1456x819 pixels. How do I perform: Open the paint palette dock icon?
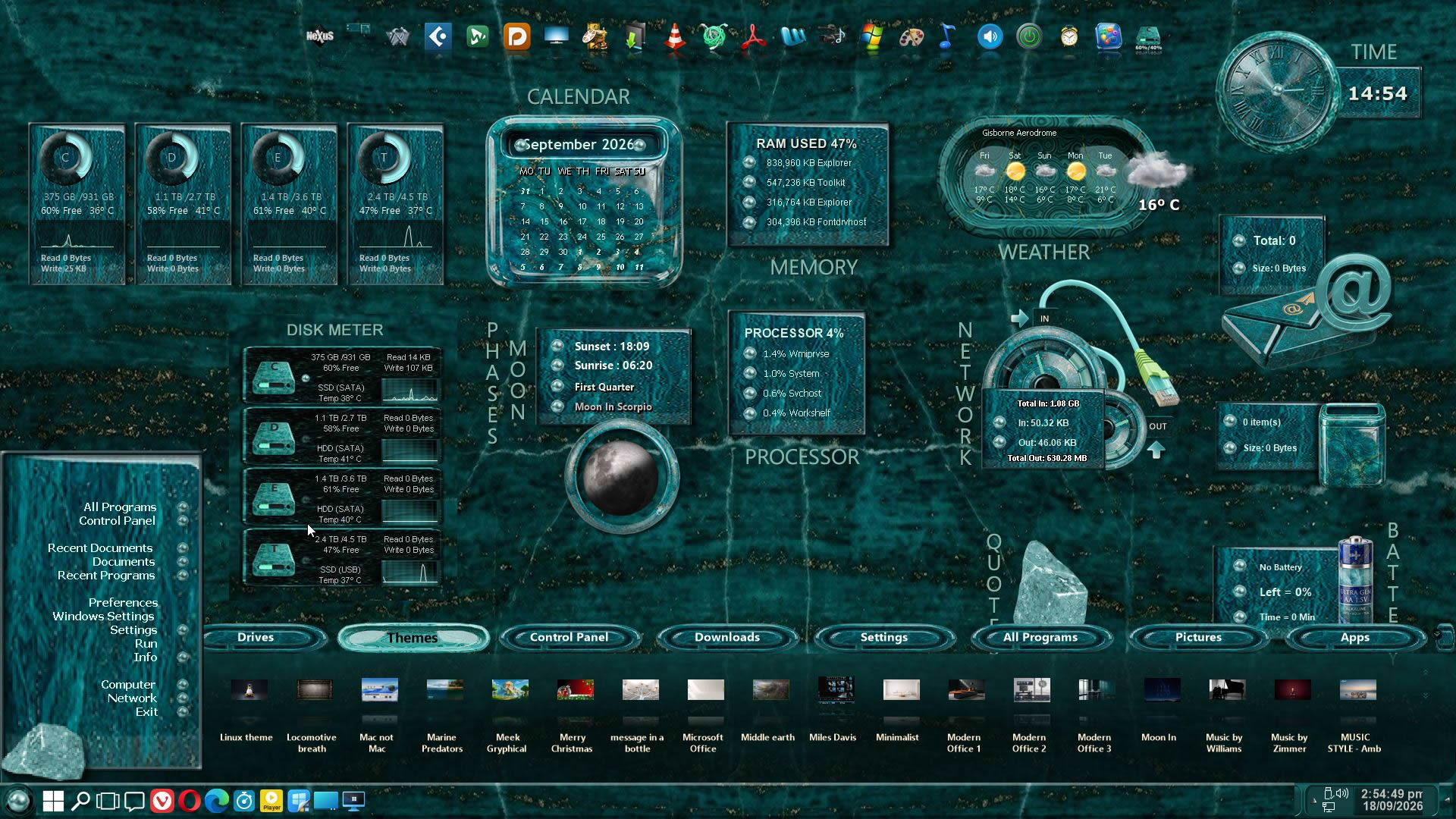pyautogui.click(x=911, y=36)
